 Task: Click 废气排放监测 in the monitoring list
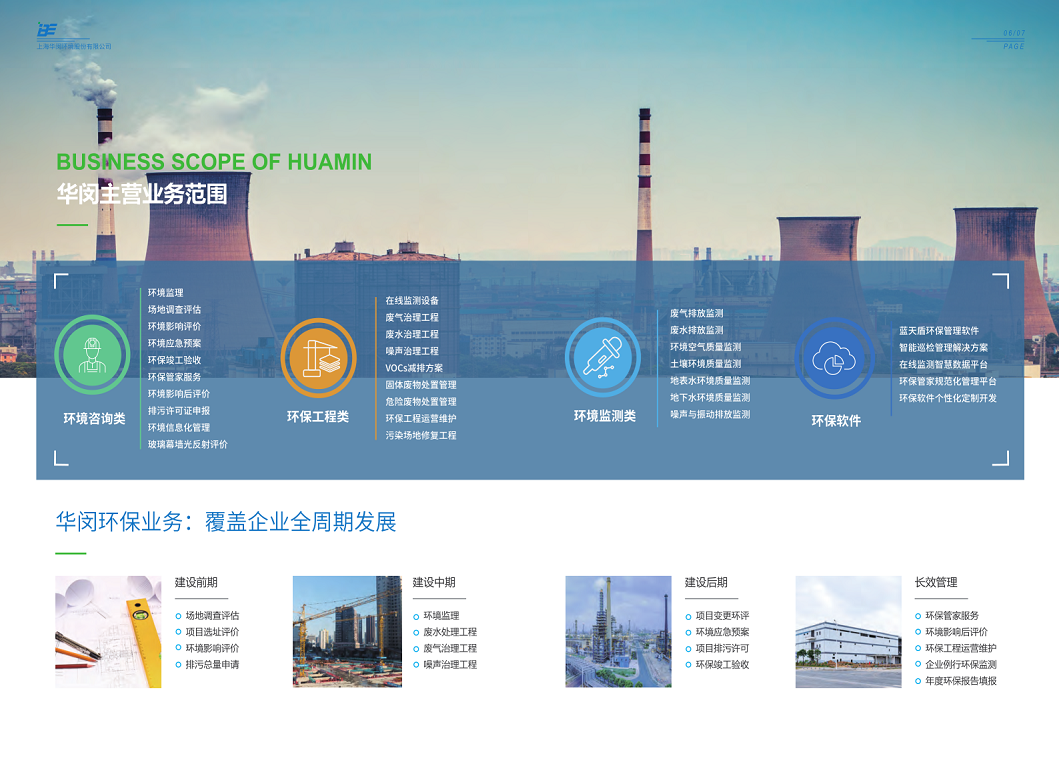[696, 313]
